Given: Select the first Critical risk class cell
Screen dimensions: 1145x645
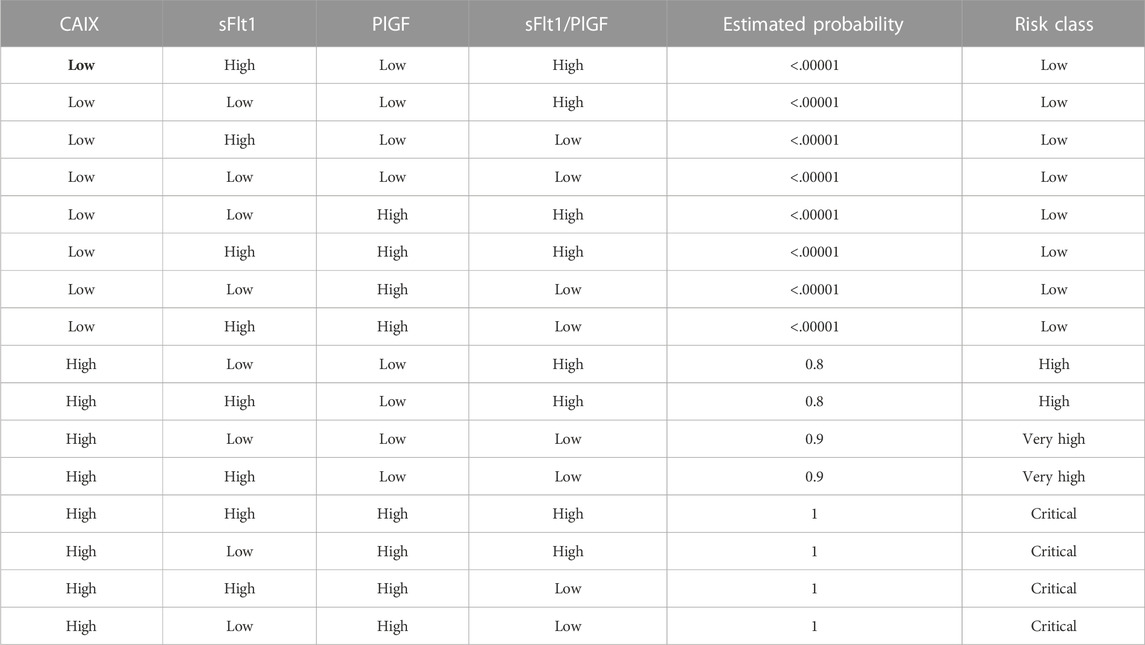Looking at the screenshot, I should [x=1054, y=514].
